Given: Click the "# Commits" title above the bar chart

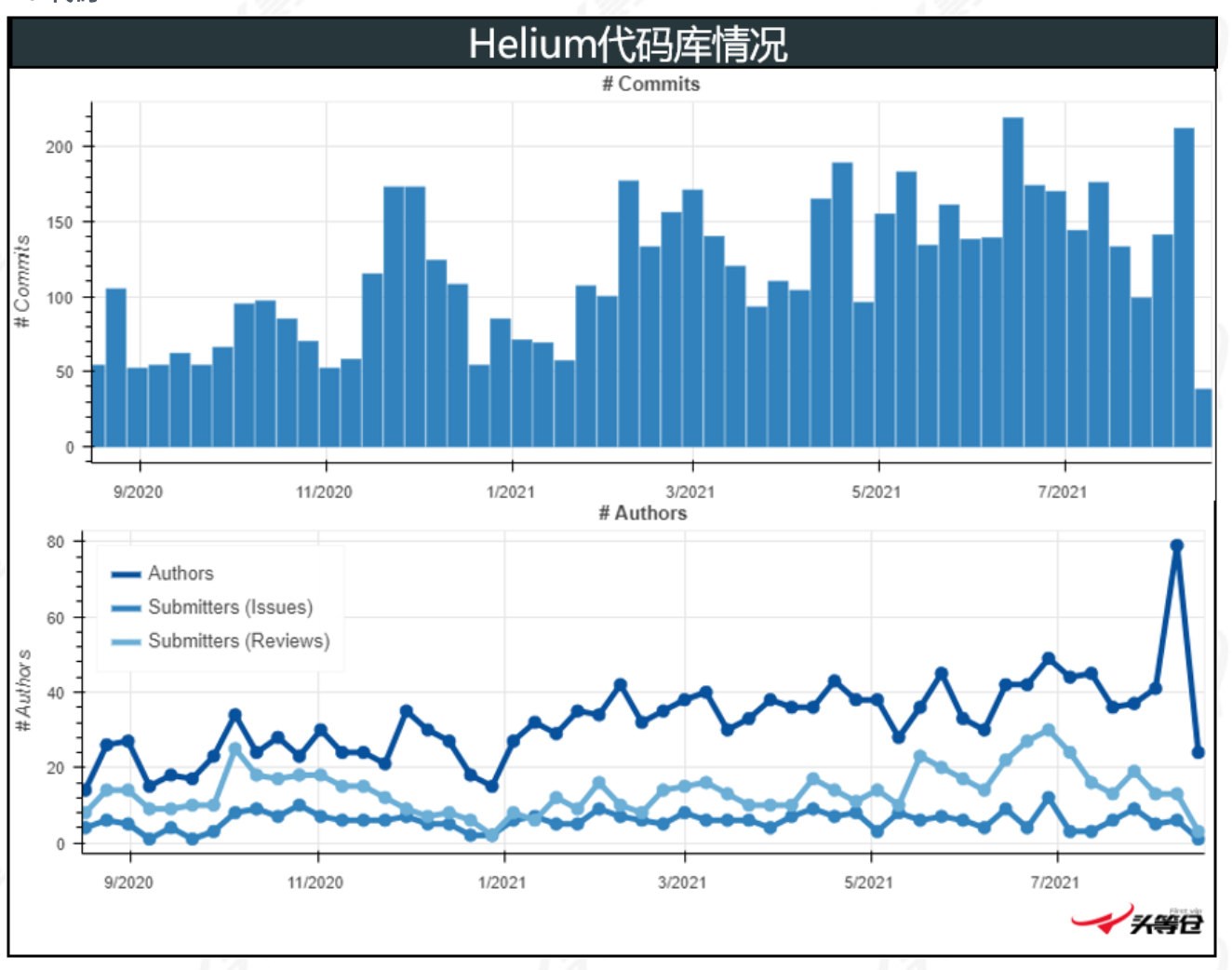Looking at the screenshot, I should click(650, 84).
